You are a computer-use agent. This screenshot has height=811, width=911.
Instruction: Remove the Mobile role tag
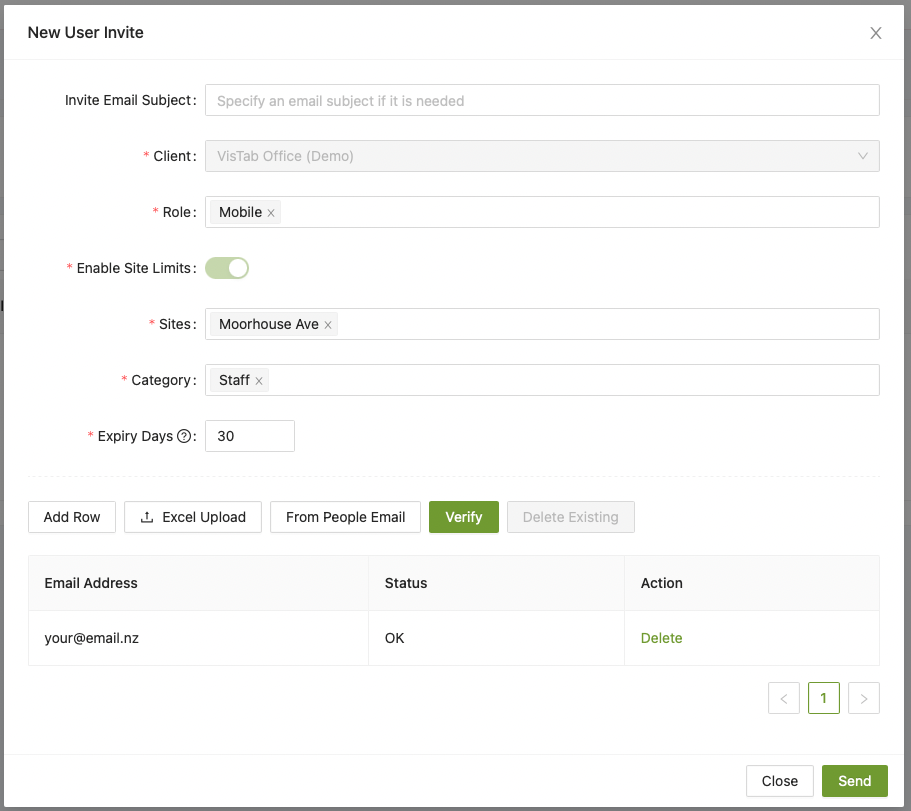tap(271, 213)
